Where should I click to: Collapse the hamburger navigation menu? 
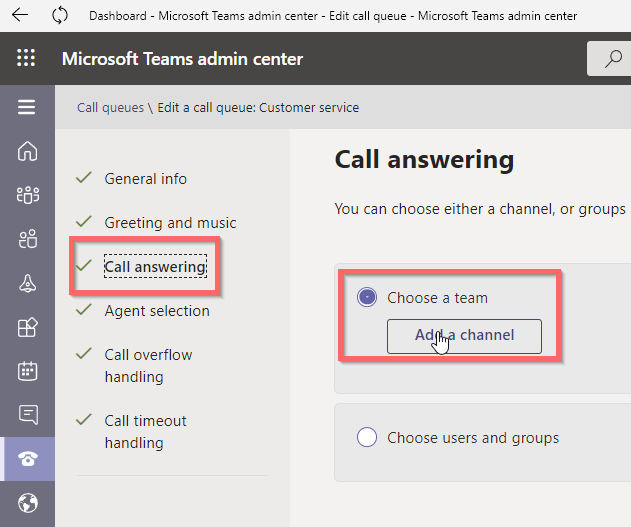(27, 107)
